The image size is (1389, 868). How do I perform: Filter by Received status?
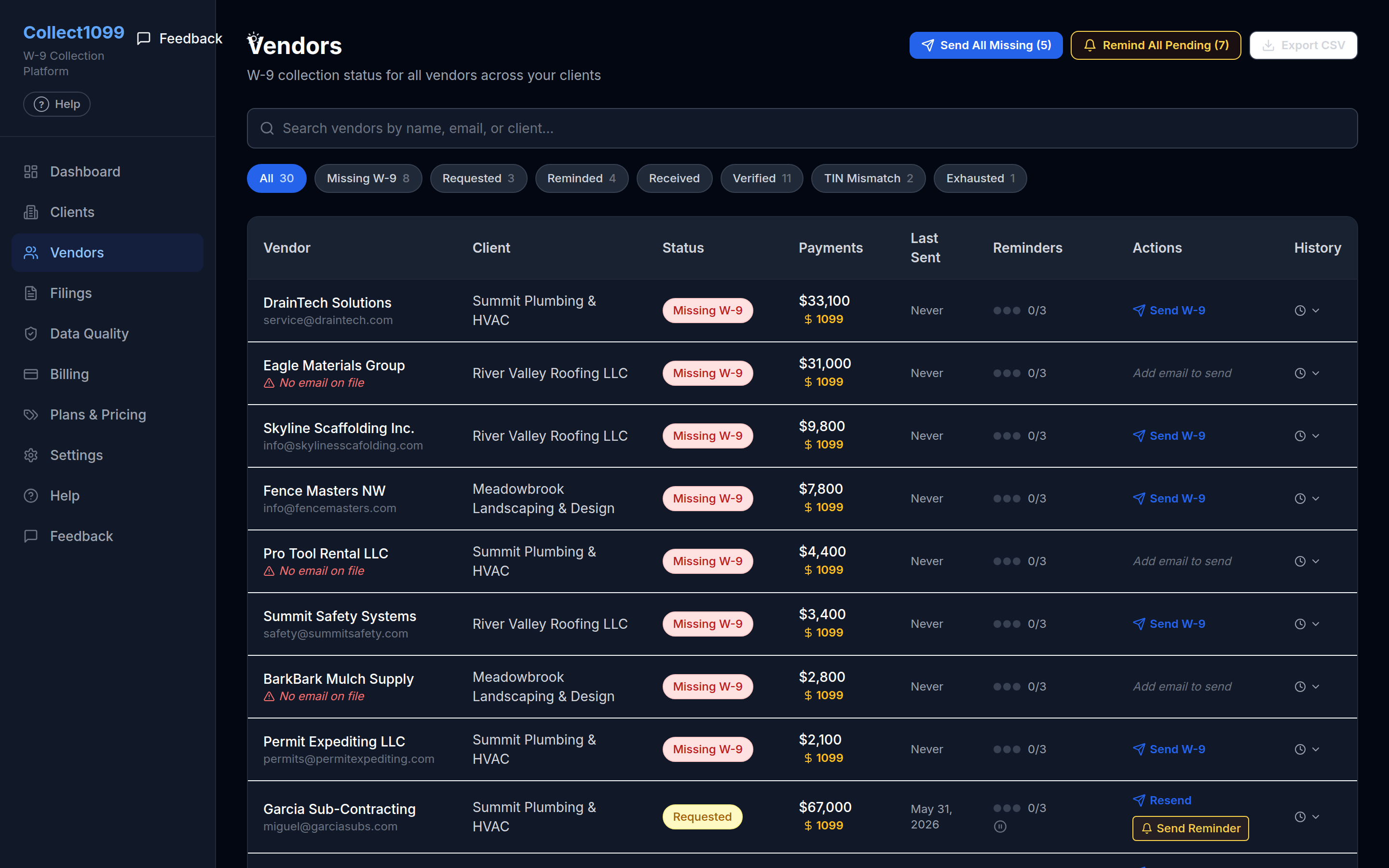point(674,178)
